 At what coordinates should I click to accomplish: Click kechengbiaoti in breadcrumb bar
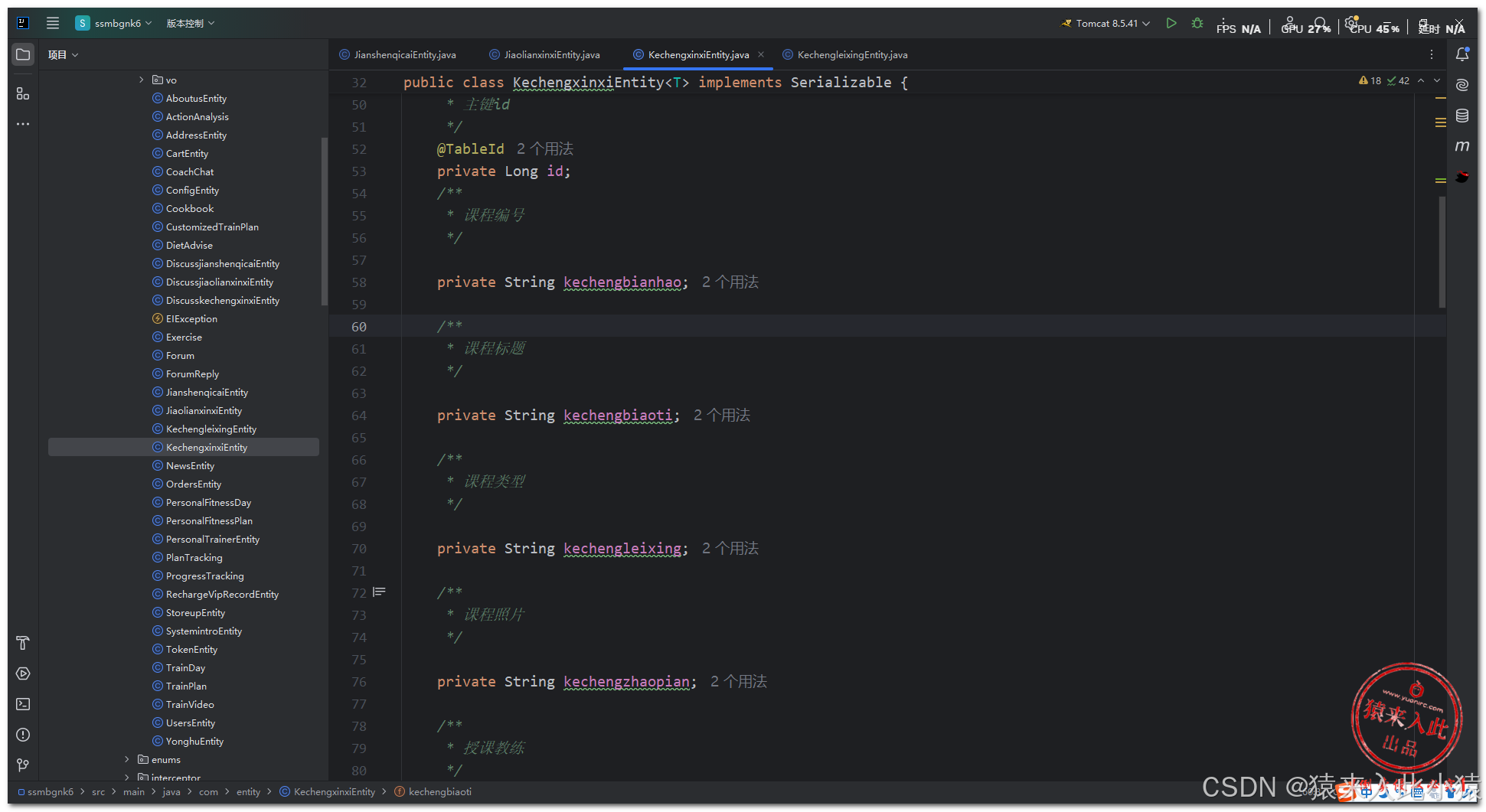coord(433,791)
